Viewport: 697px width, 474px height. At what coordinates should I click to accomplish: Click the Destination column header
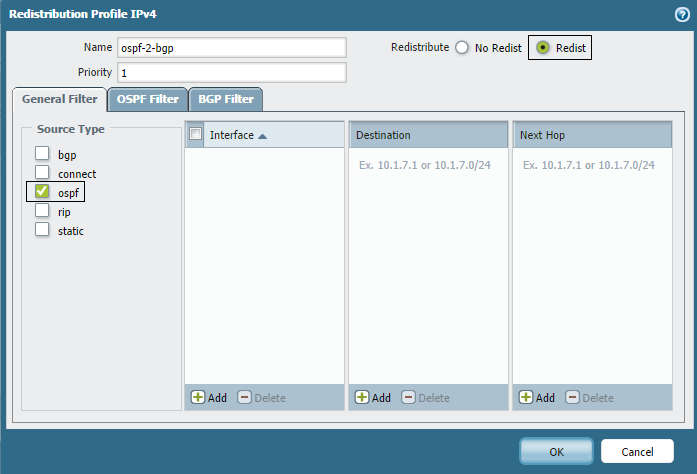(x=429, y=135)
